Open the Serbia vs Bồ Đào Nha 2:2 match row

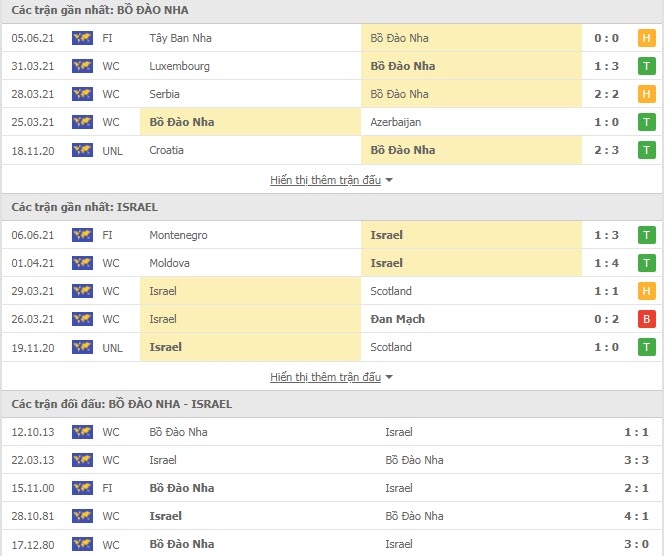click(x=332, y=94)
